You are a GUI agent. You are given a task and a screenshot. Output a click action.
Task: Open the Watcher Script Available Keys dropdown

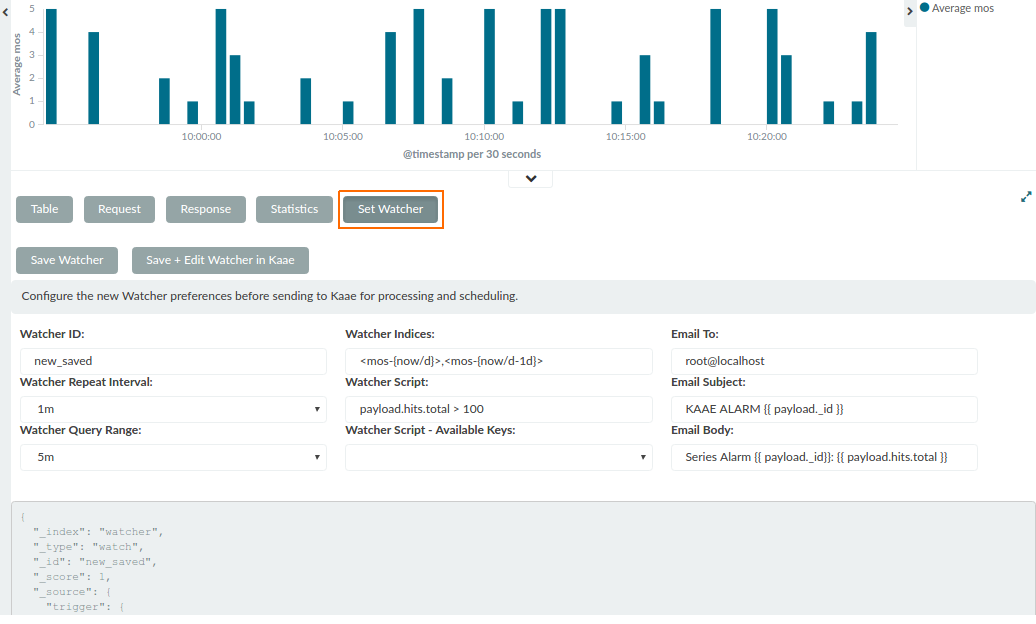(x=499, y=457)
